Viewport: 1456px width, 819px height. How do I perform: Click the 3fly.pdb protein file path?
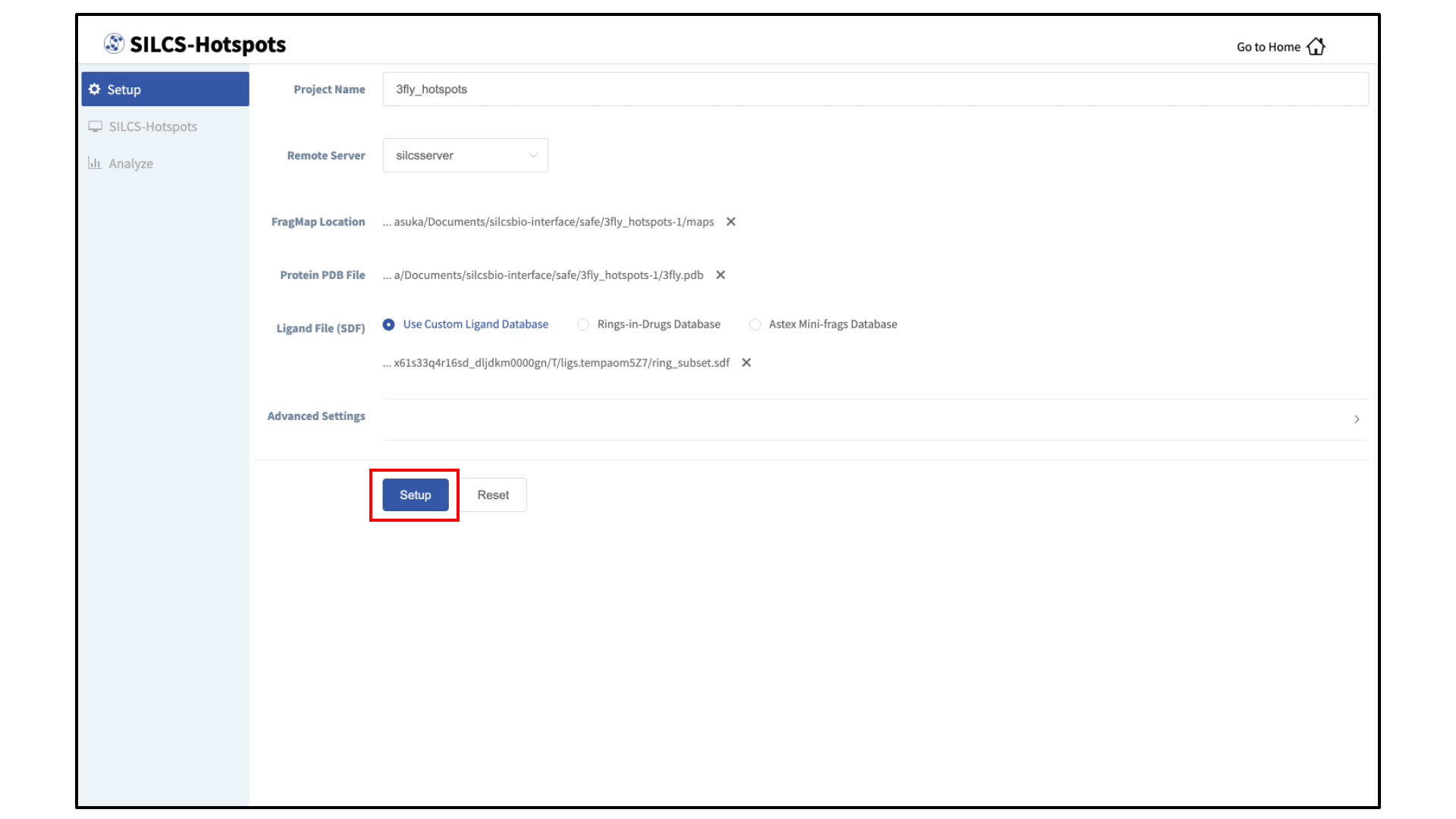543,275
